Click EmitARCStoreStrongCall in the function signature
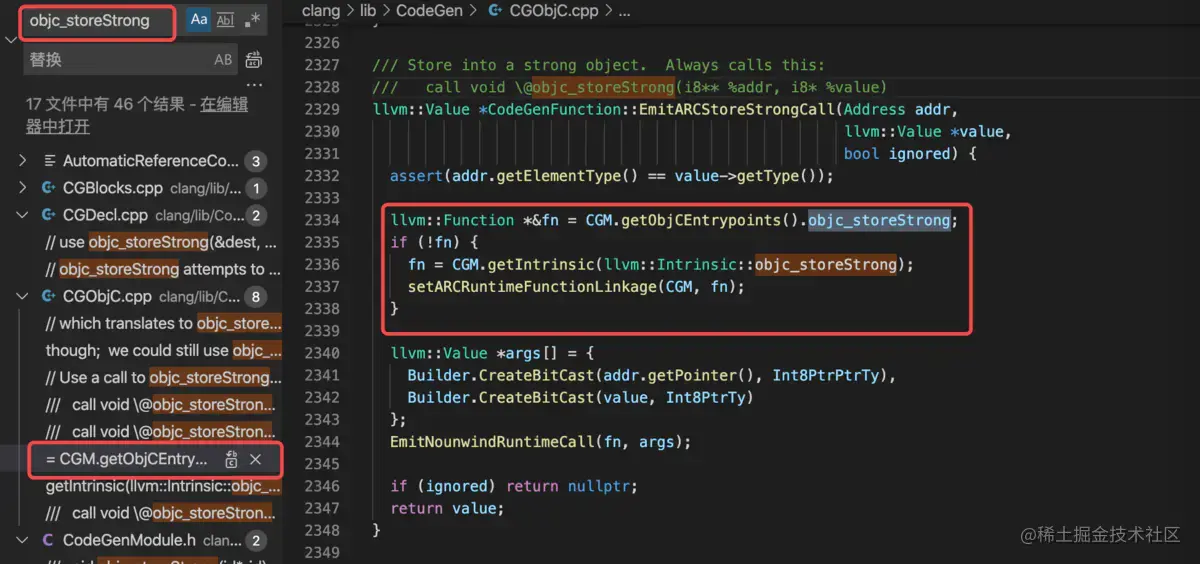1200x564 pixels. (x=737, y=109)
